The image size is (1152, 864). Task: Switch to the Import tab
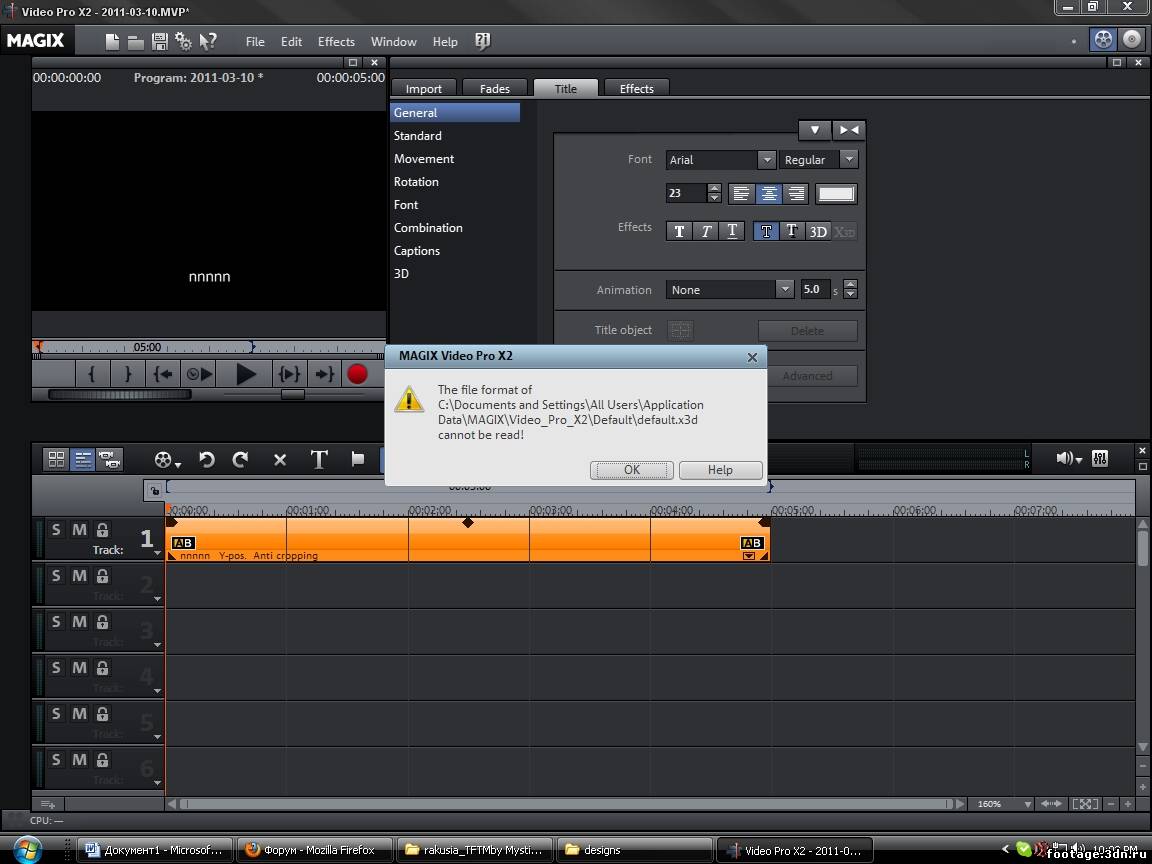(x=424, y=88)
